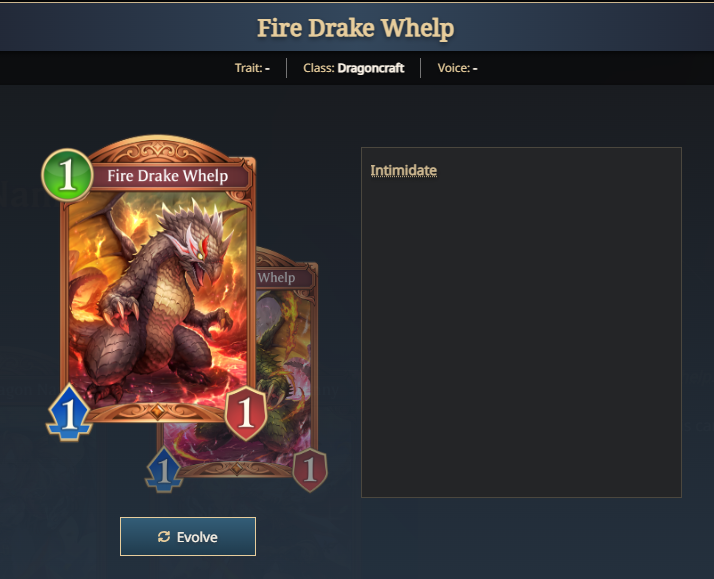Viewport: 714px width, 579px height.
Task: Click the Trait label in info bar
Action: 249,68
